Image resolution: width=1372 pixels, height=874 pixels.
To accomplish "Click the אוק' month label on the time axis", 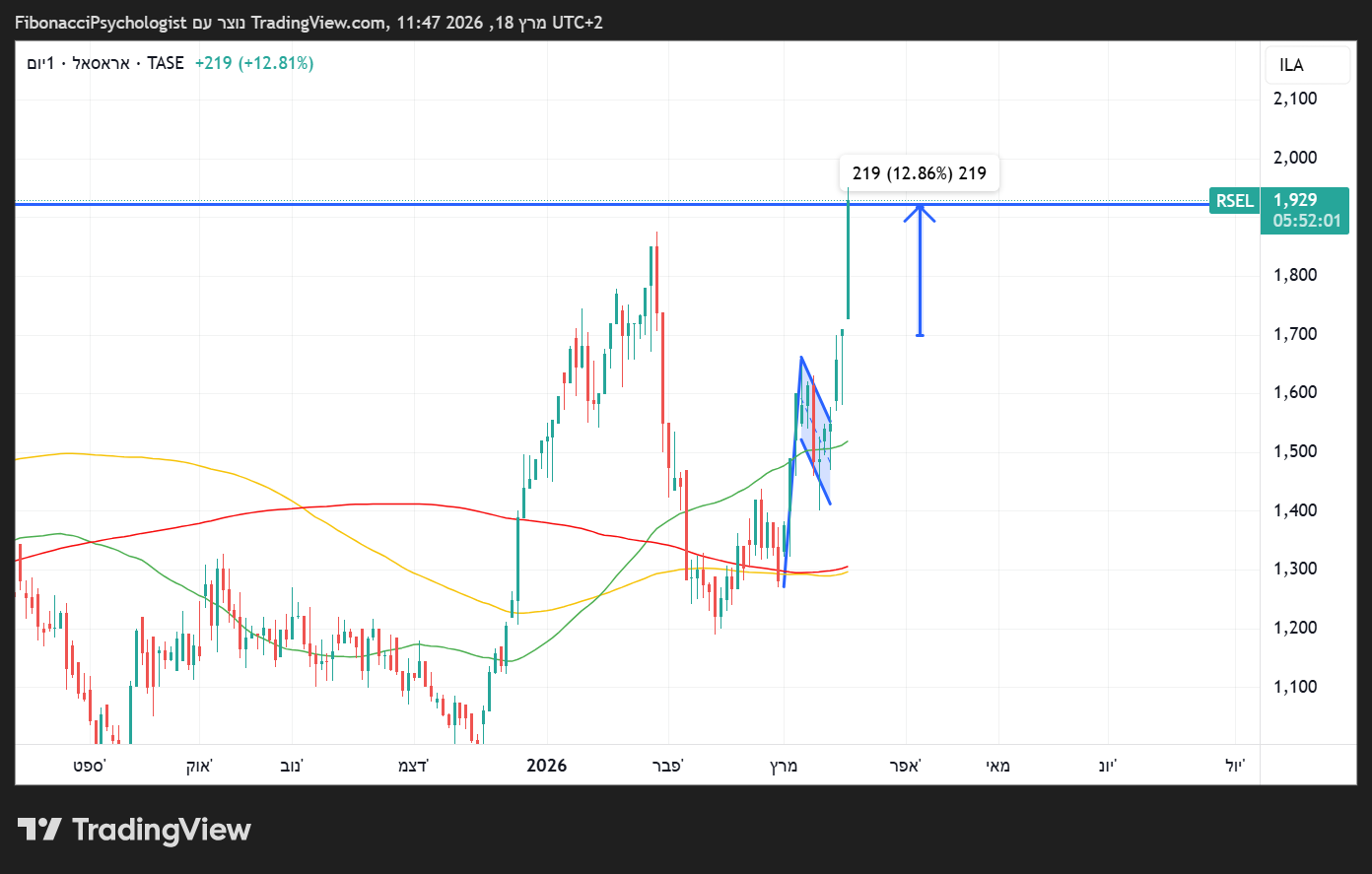I will pos(199,766).
